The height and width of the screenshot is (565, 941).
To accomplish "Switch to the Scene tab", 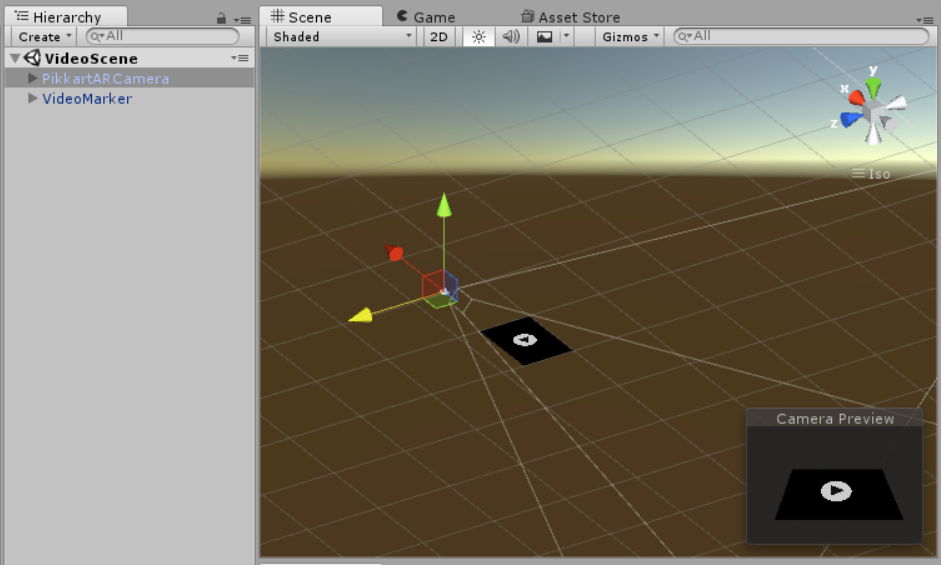I will (x=320, y=16).
